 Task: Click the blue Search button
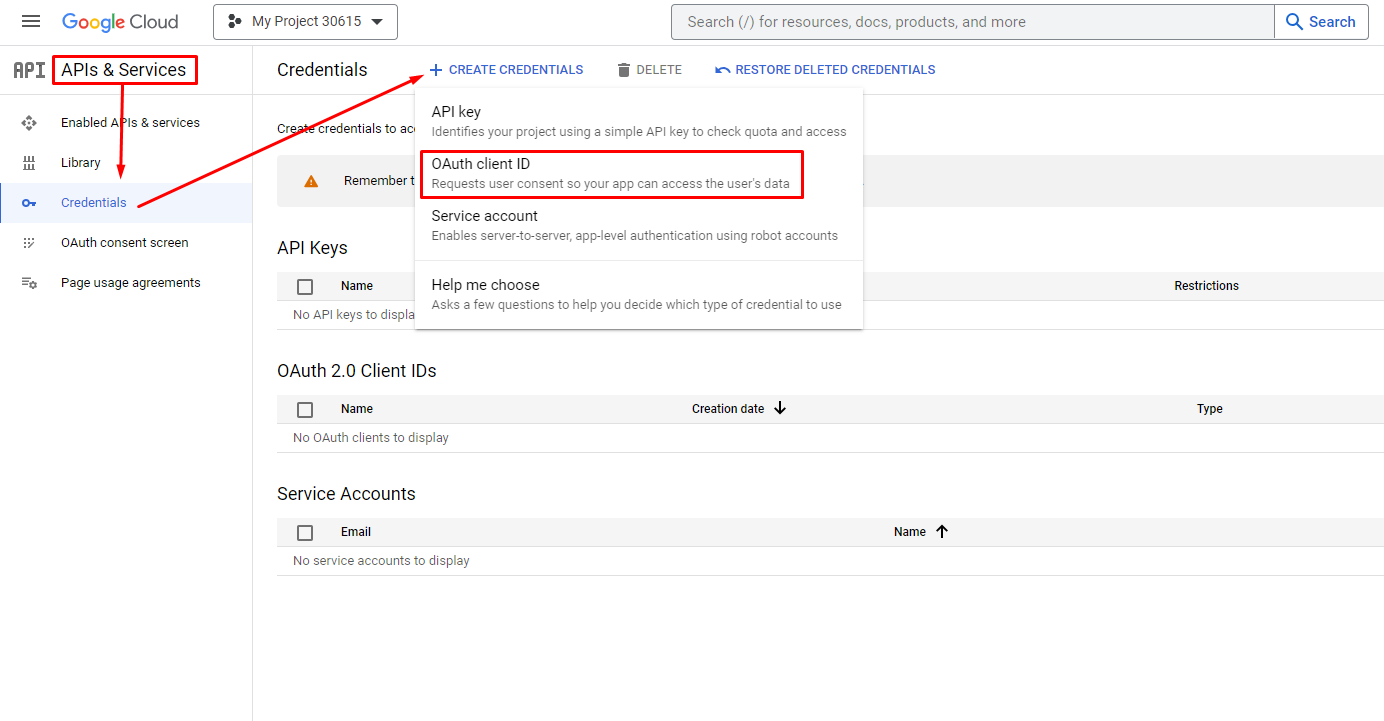tap(1321, 22)
